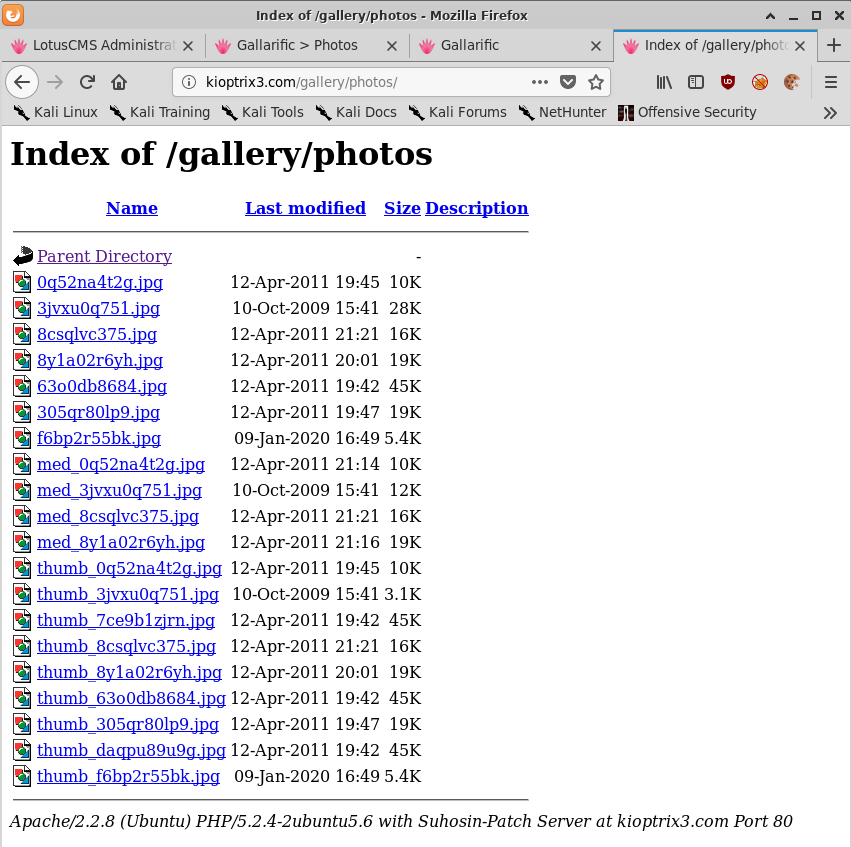
Task: Open the Firefox hamburger menu
Action: tap(831, 82)
